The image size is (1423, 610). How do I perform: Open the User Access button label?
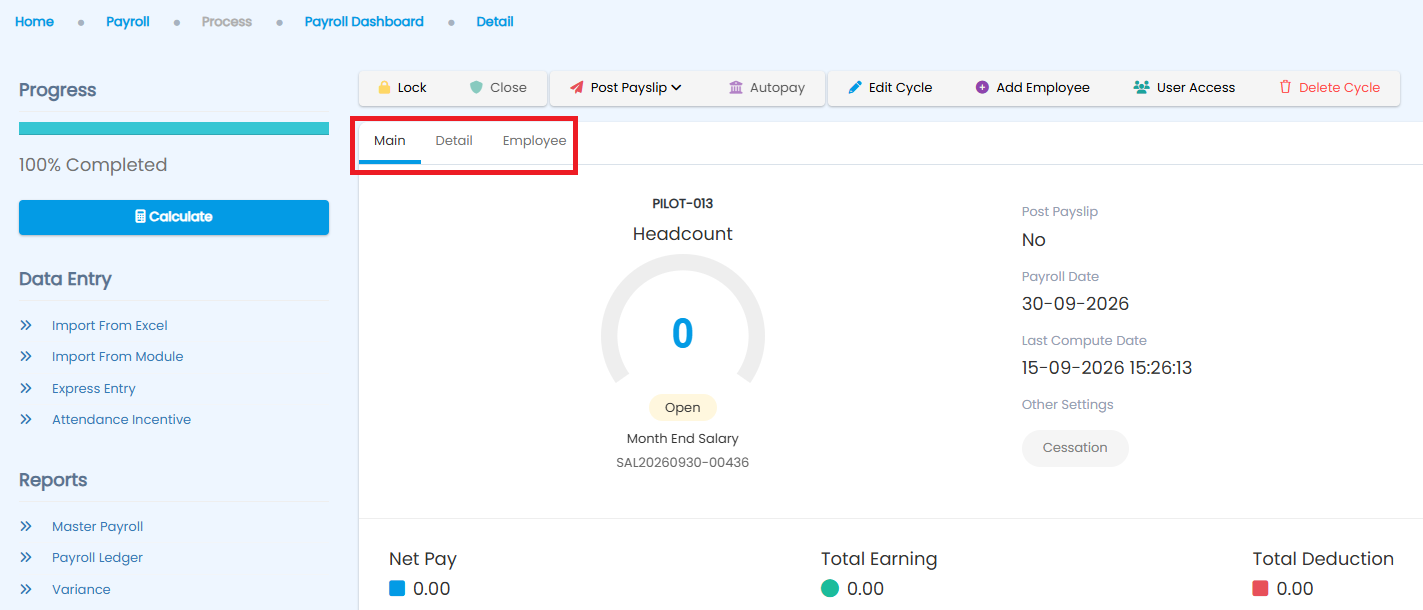click(1196, 88)
